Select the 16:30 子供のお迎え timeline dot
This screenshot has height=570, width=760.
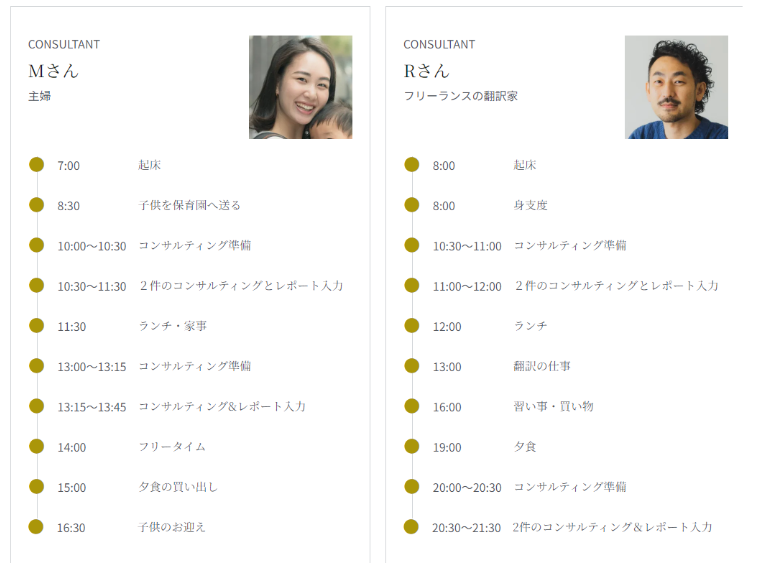click(x=37, y=527)
